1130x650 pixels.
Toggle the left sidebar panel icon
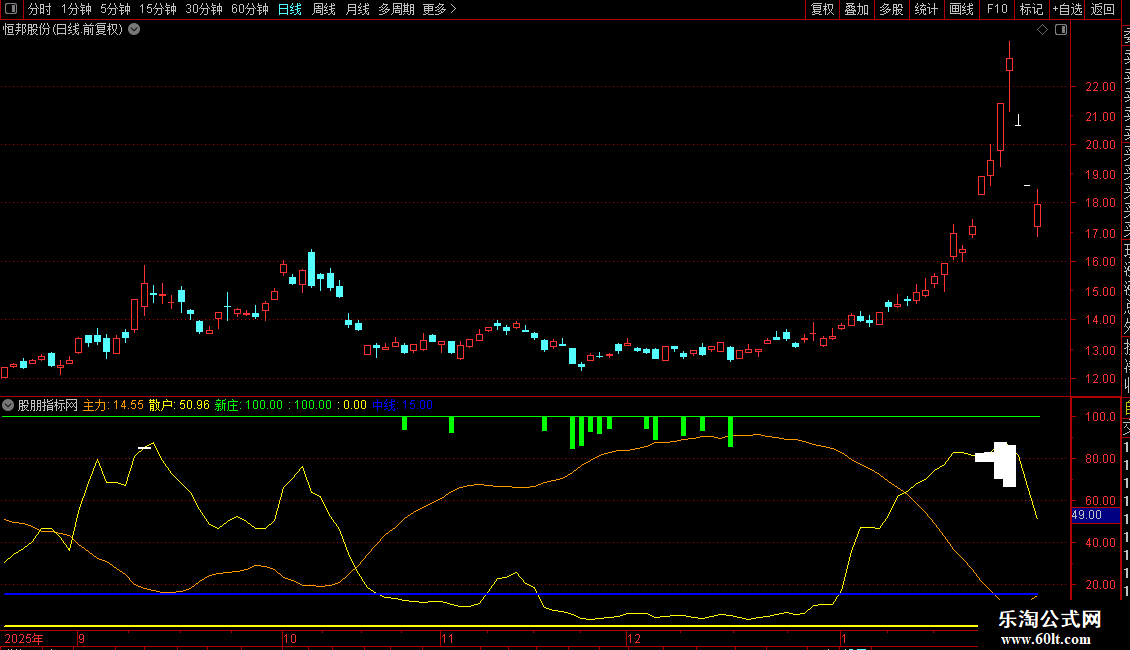(x=9, y=9)
